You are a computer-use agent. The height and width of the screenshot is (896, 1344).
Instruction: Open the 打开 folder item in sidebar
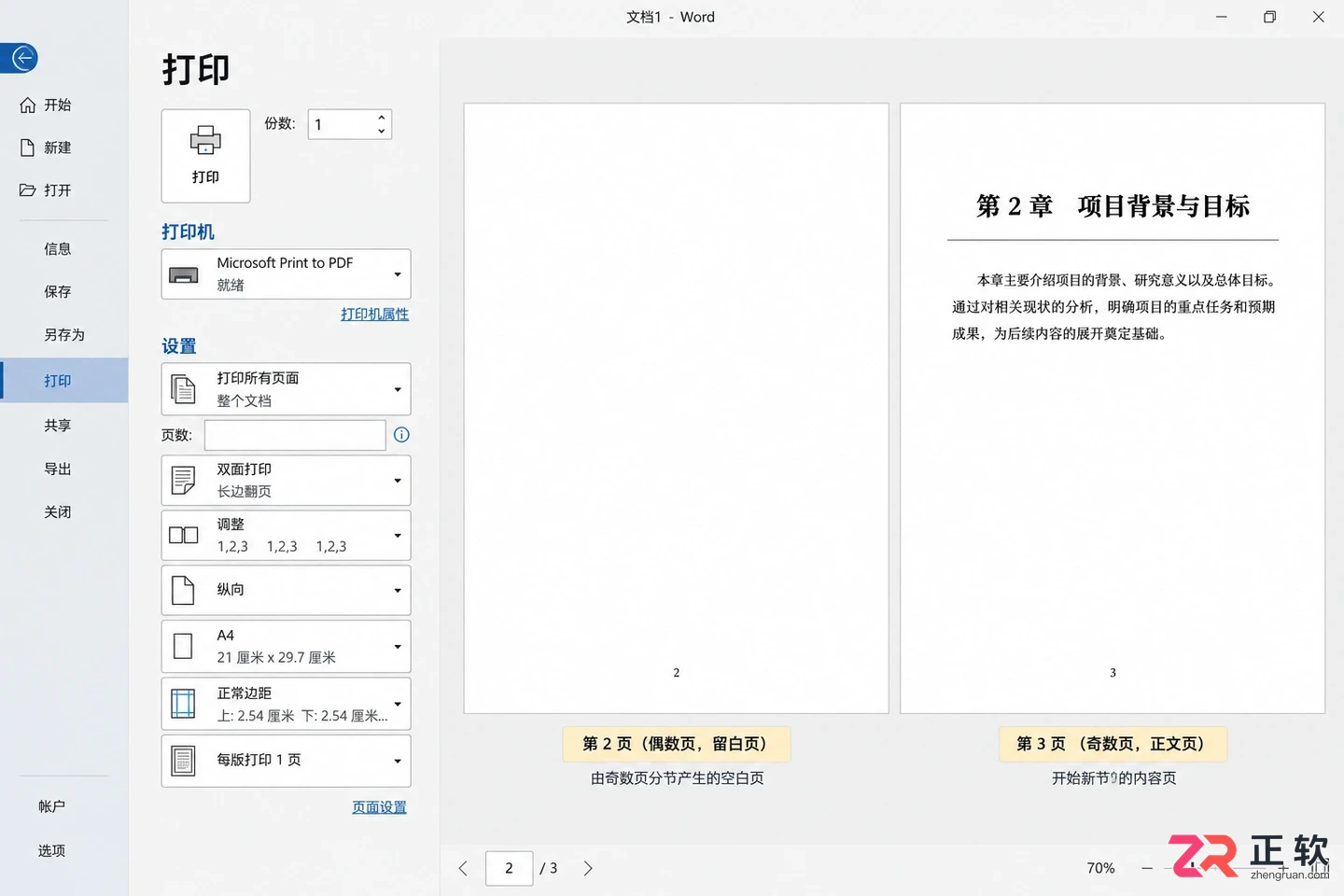click(x=46, y=190)
